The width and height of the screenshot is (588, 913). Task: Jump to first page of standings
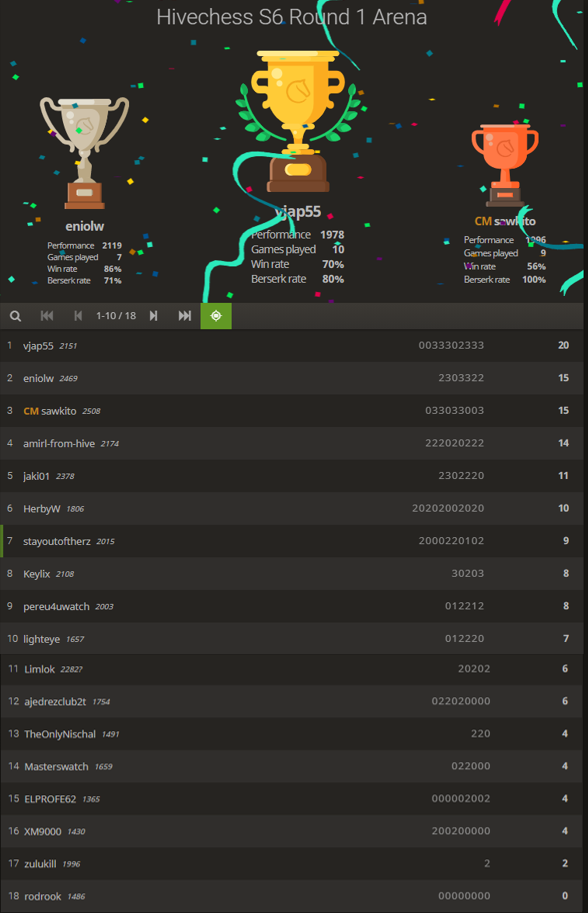coord(47,316)
